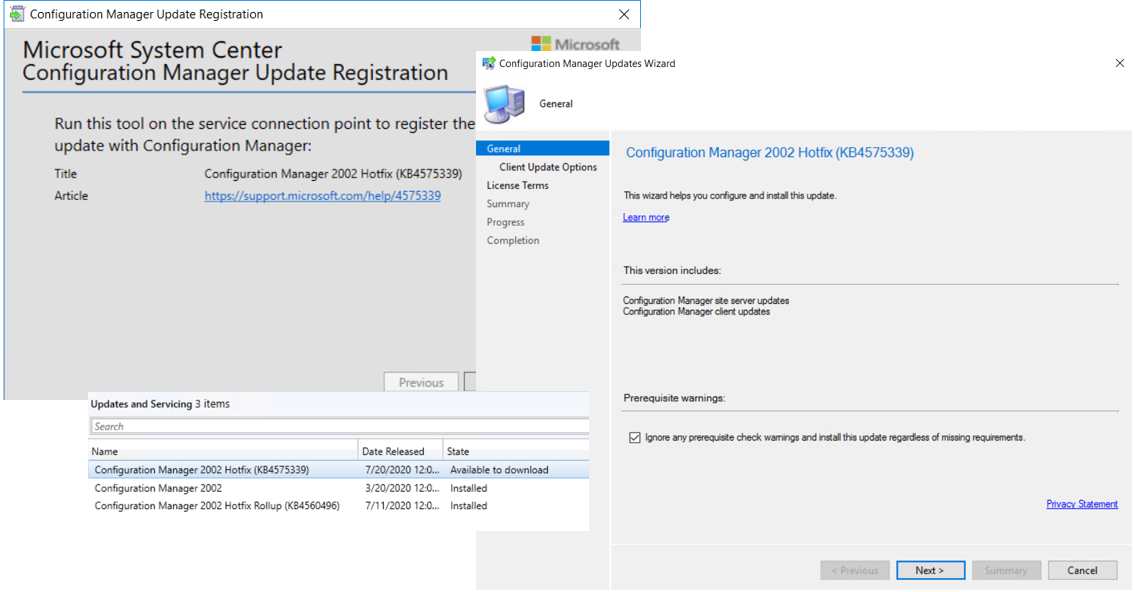The image size is (1135, 592).
Task: Select the License Terms wizard step
Action: 518,185
